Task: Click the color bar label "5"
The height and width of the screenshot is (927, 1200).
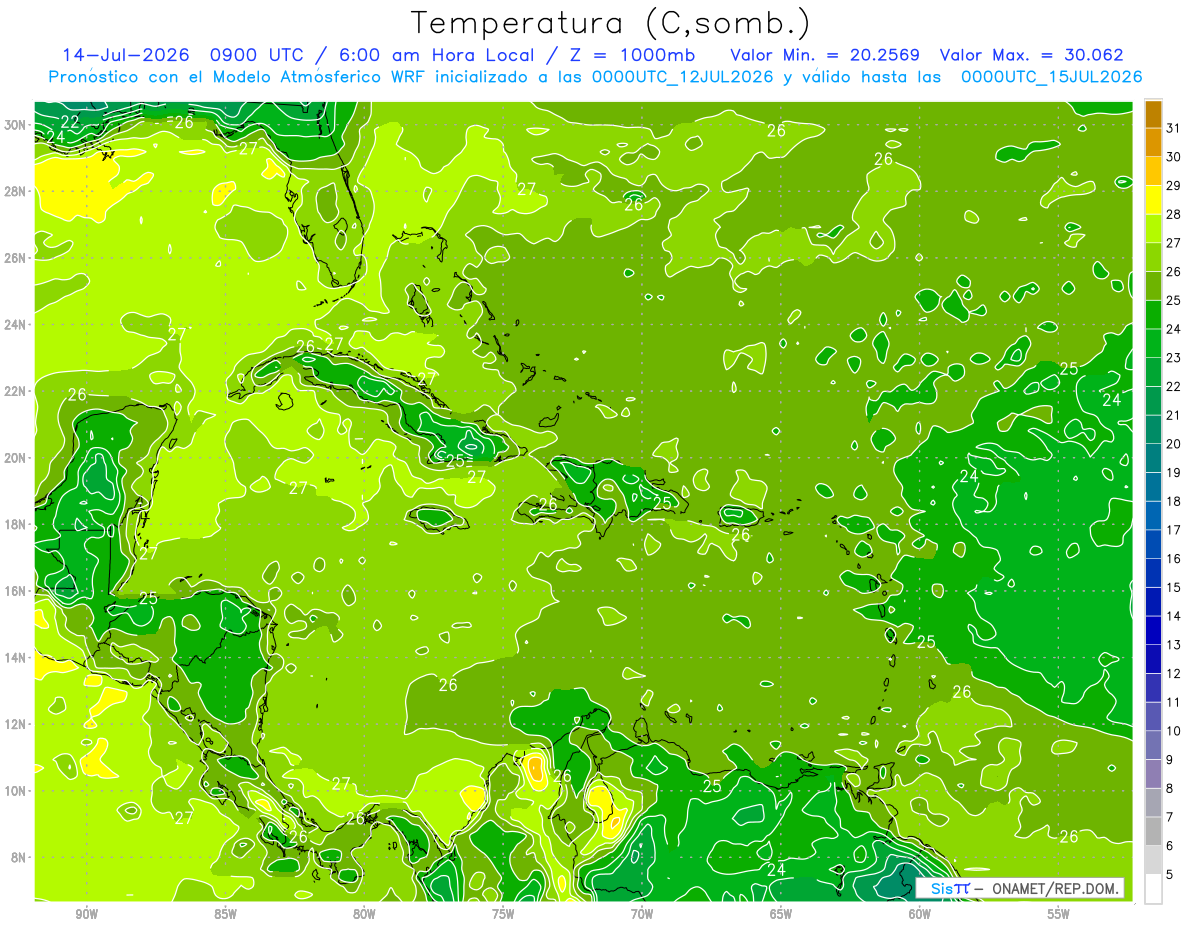Action: (1170, 875)
